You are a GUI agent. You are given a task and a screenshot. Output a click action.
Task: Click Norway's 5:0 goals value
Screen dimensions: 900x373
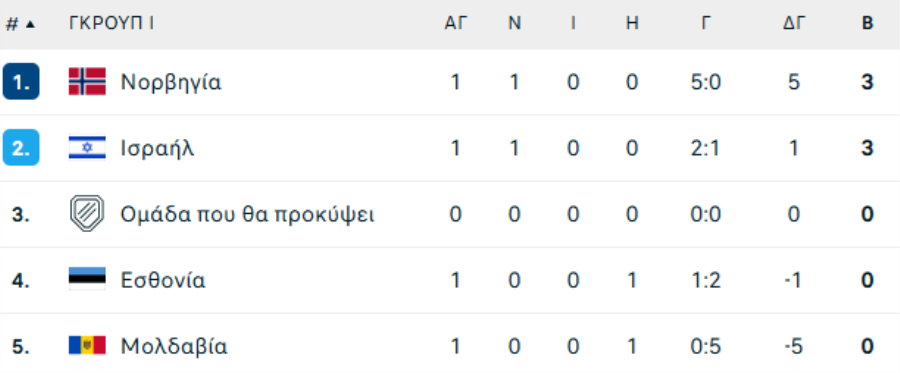pos(706,82)
